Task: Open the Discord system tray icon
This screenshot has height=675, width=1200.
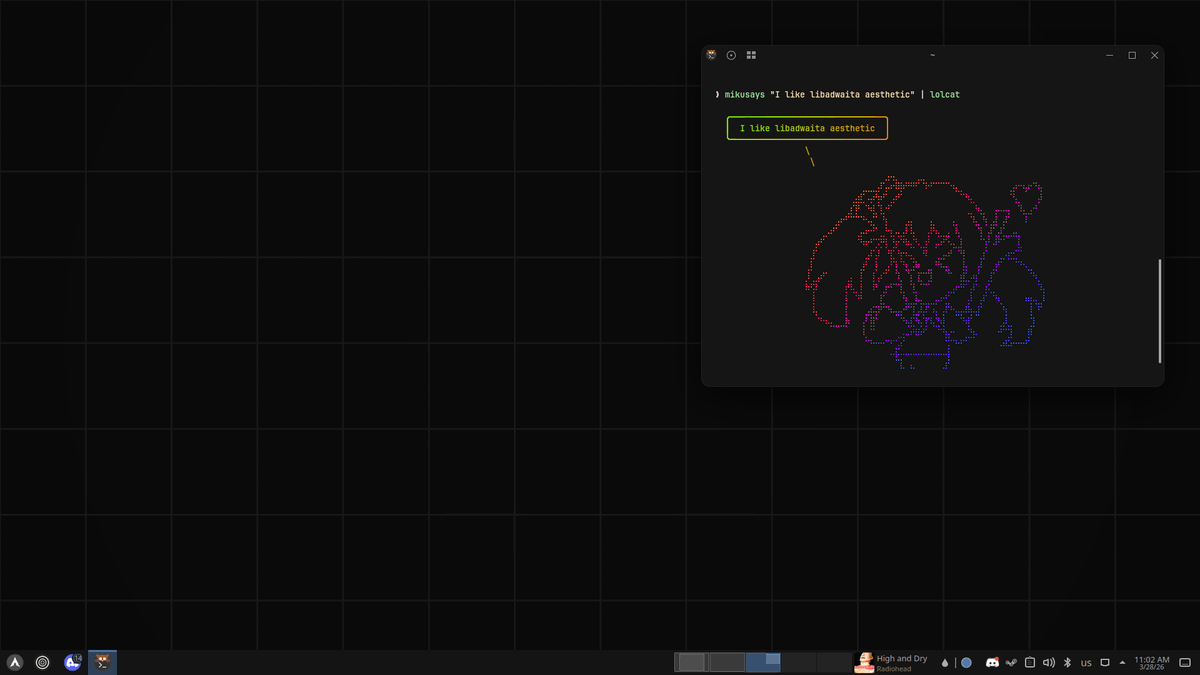Action: click(x=992, y=663)
